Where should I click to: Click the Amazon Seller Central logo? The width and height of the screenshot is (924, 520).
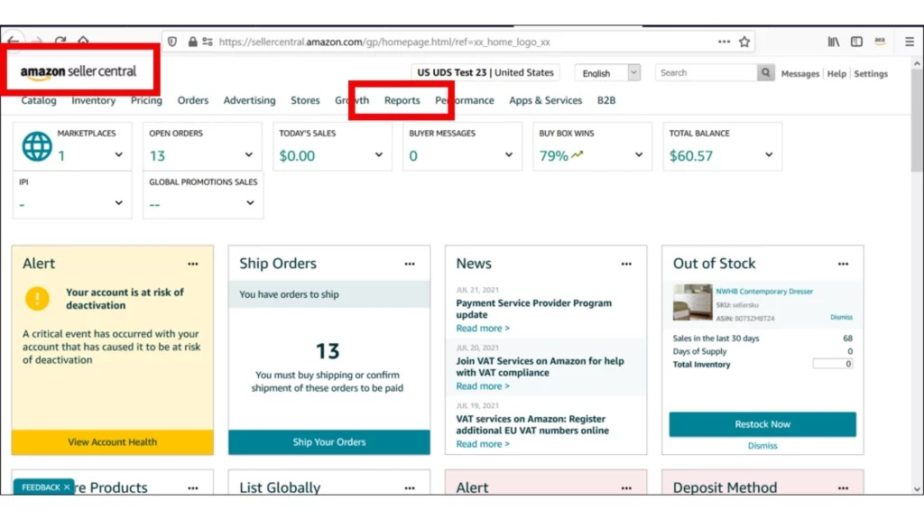point(78,72)
